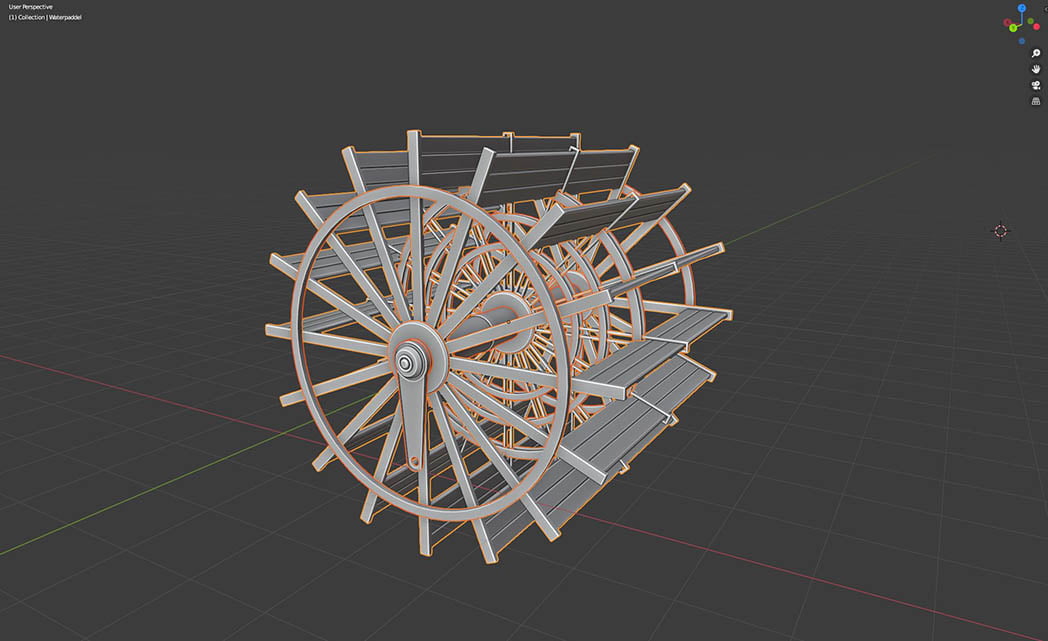Viewport: 1048px width, 641px height.
Task: Click the User Perspective overlay text
Action: click(x=31, y=7)
